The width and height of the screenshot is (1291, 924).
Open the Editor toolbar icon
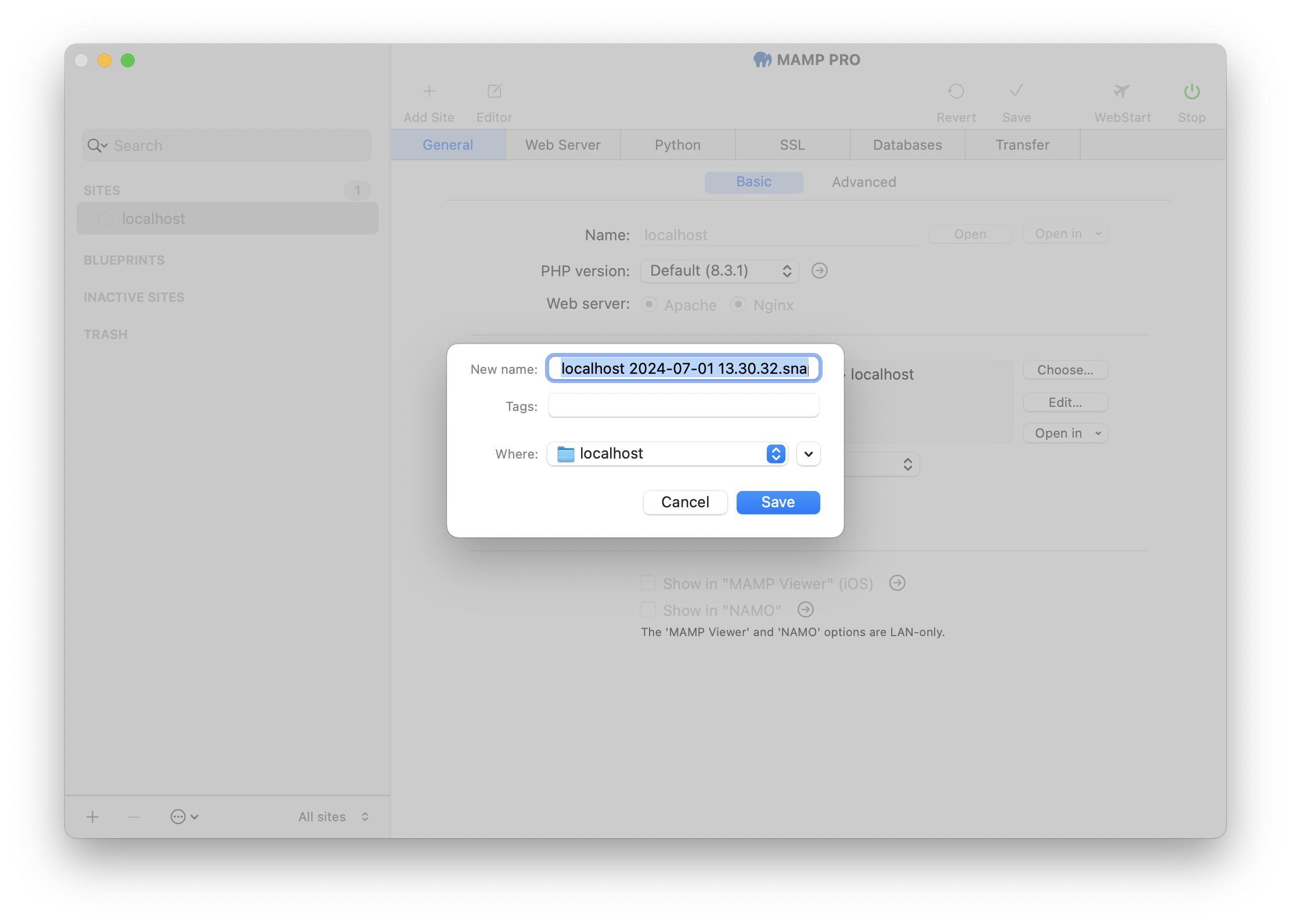coord(494,91)
